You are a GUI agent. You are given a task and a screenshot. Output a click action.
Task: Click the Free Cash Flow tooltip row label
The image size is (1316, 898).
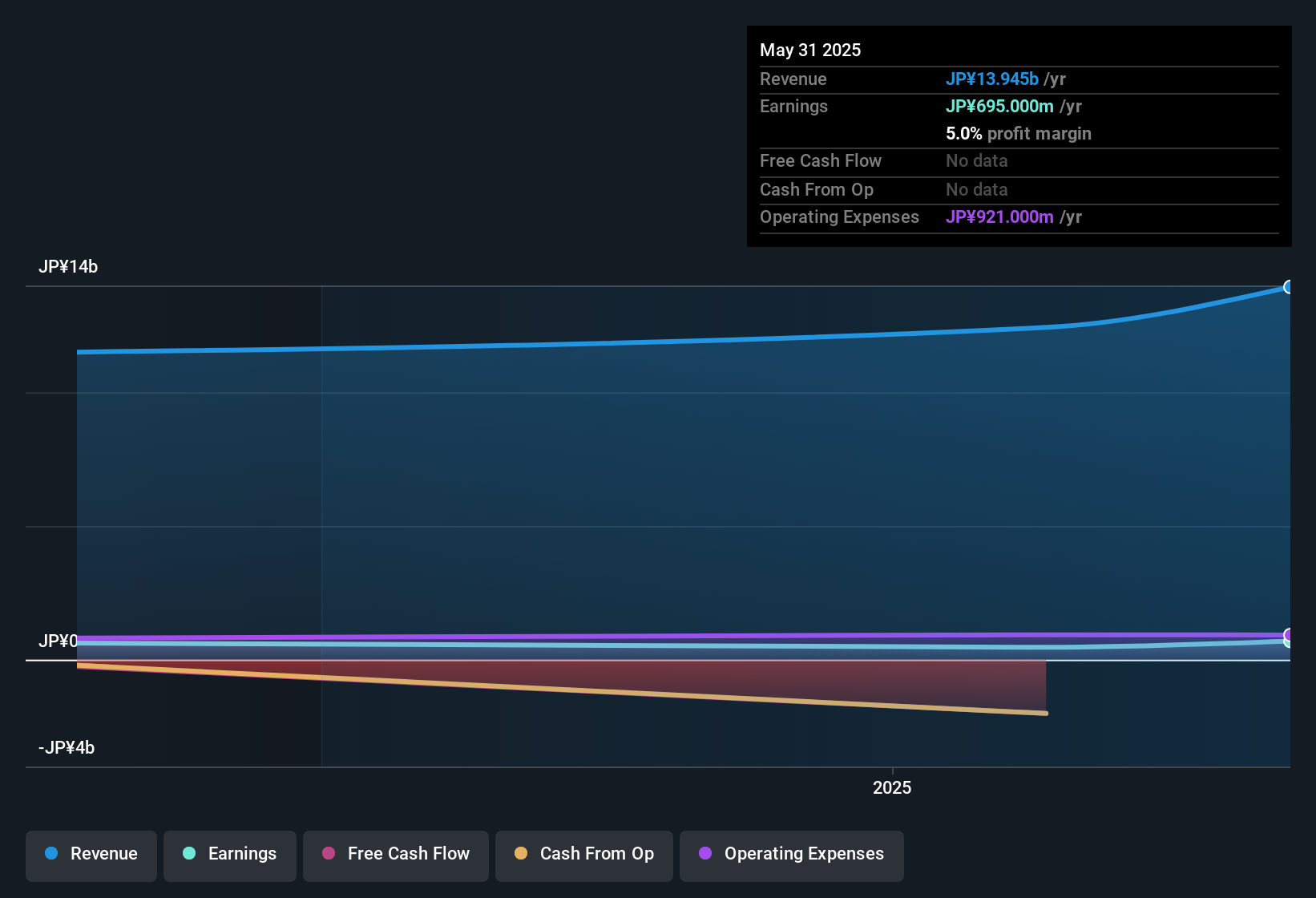[821, 160]
